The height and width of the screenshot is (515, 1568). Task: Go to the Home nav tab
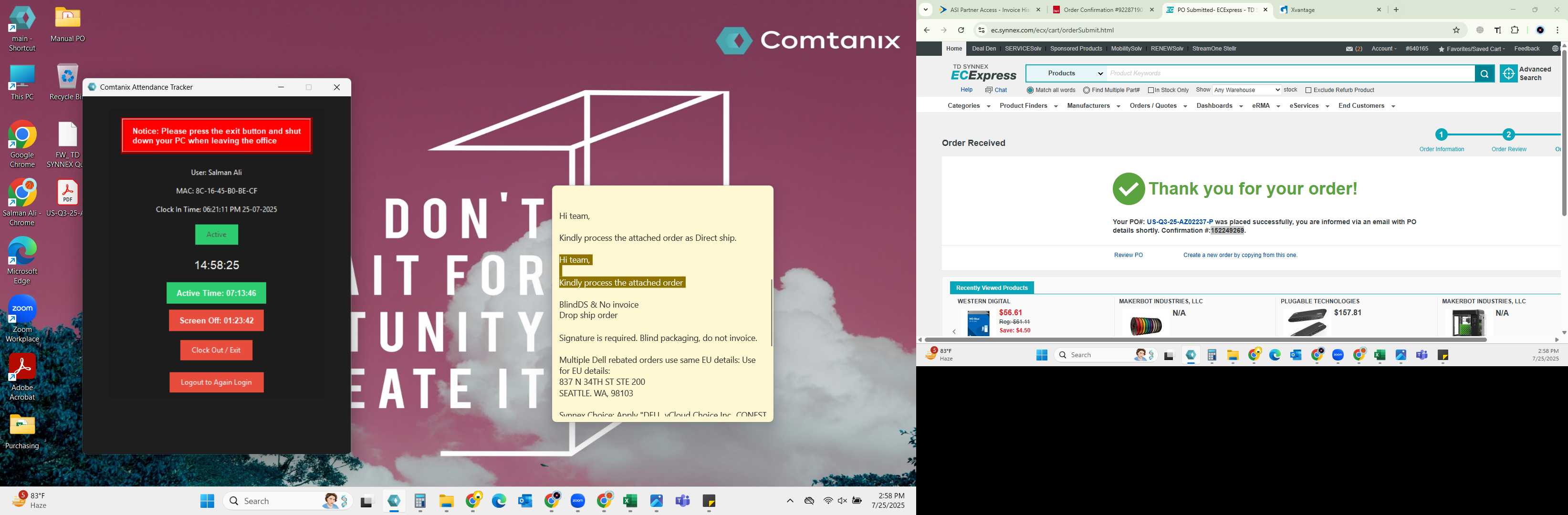point(954,49)
